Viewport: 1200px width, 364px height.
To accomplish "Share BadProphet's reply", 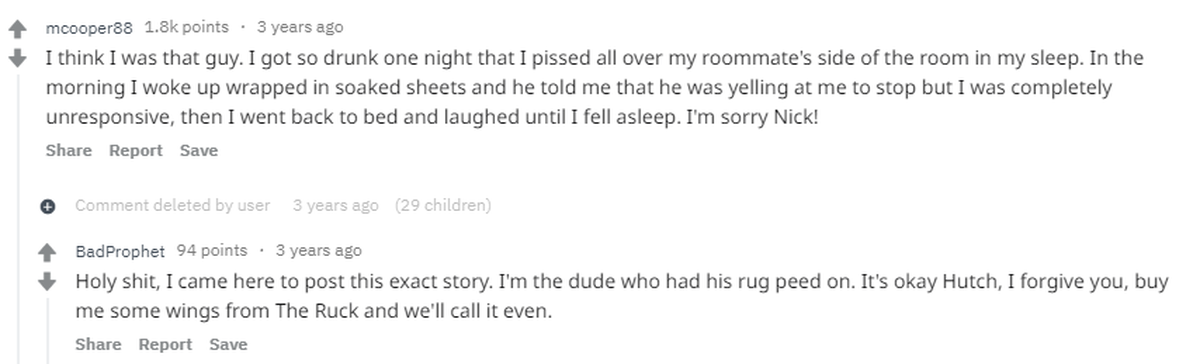I will point(98,344).
